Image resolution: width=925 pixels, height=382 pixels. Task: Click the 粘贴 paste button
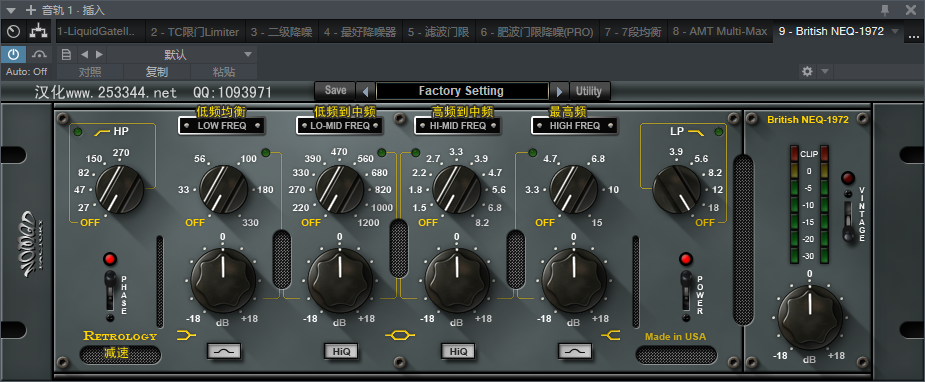[224, 72]
